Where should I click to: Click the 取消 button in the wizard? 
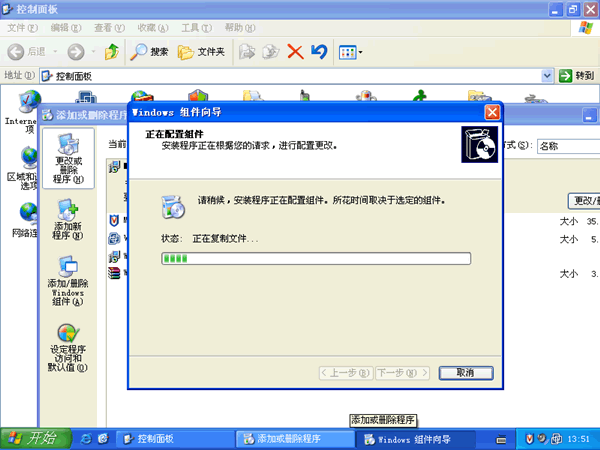466,373
